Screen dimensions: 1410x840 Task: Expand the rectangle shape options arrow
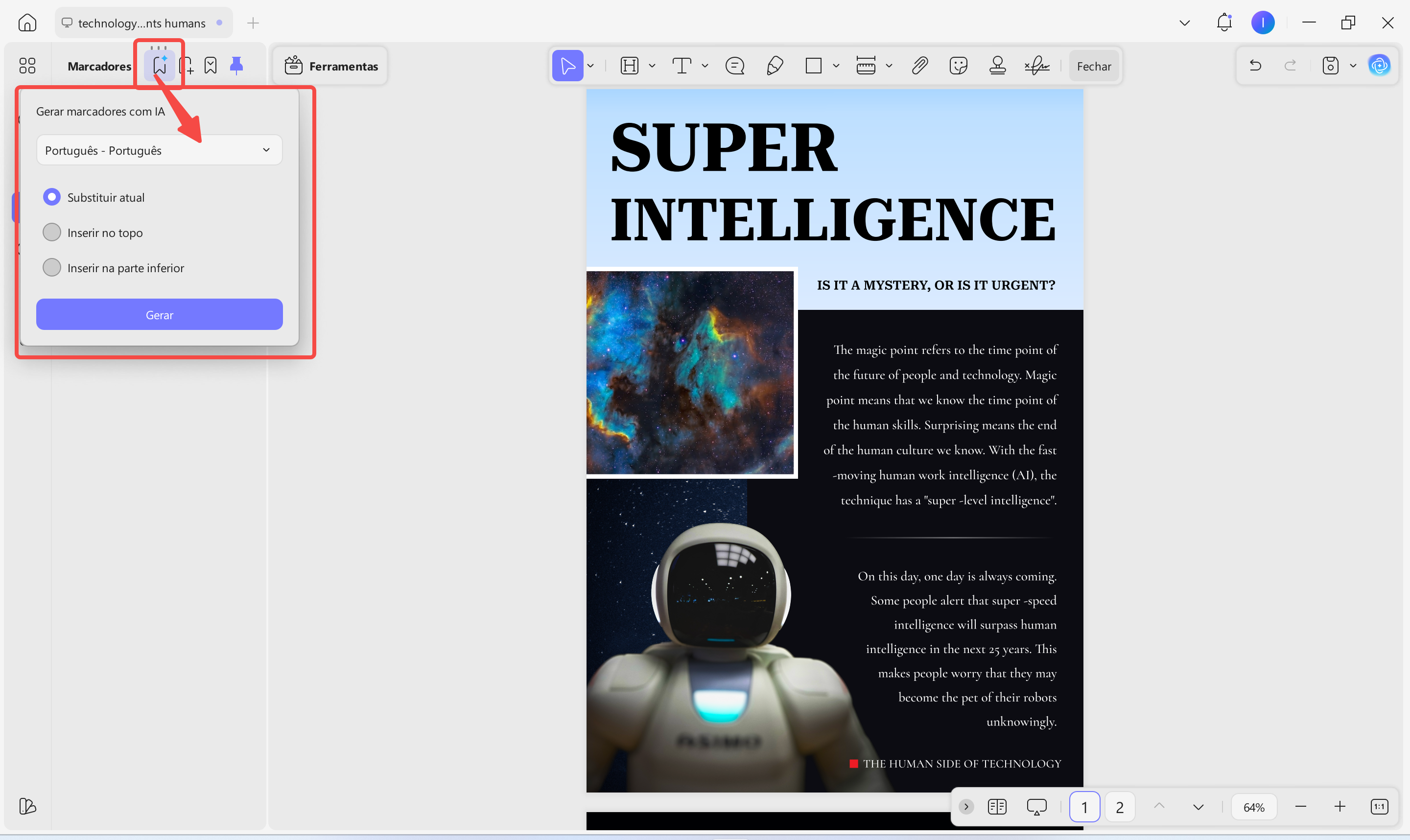(836, 66)
